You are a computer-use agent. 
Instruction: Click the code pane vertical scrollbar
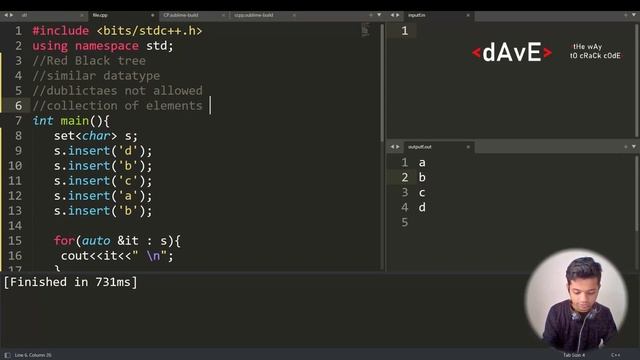pyautogui.click(x=382, y=83)
